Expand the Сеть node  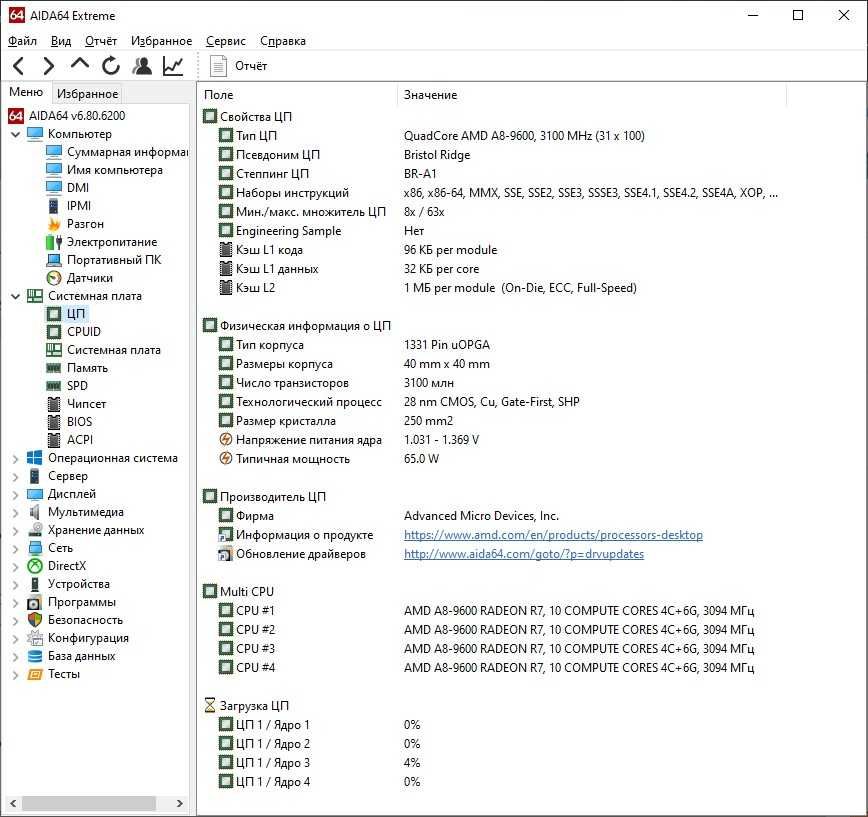point(16,549)
